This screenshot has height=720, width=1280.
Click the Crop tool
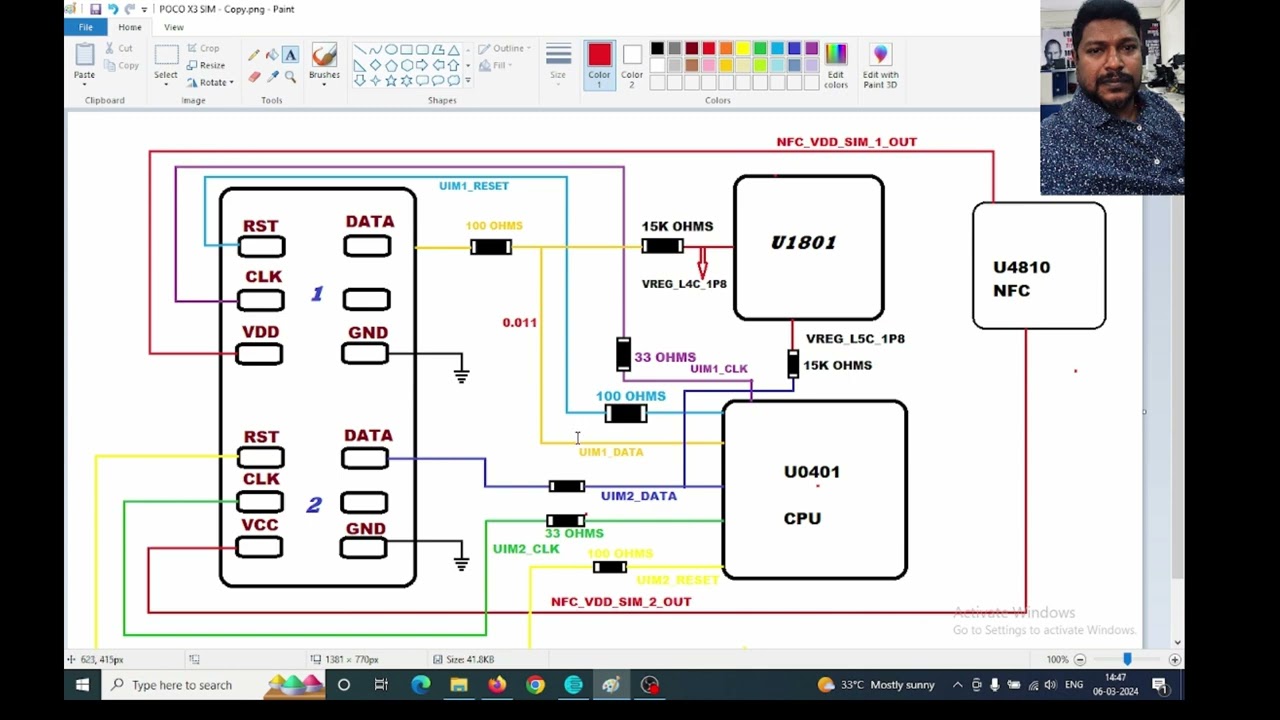pos(203,48)
